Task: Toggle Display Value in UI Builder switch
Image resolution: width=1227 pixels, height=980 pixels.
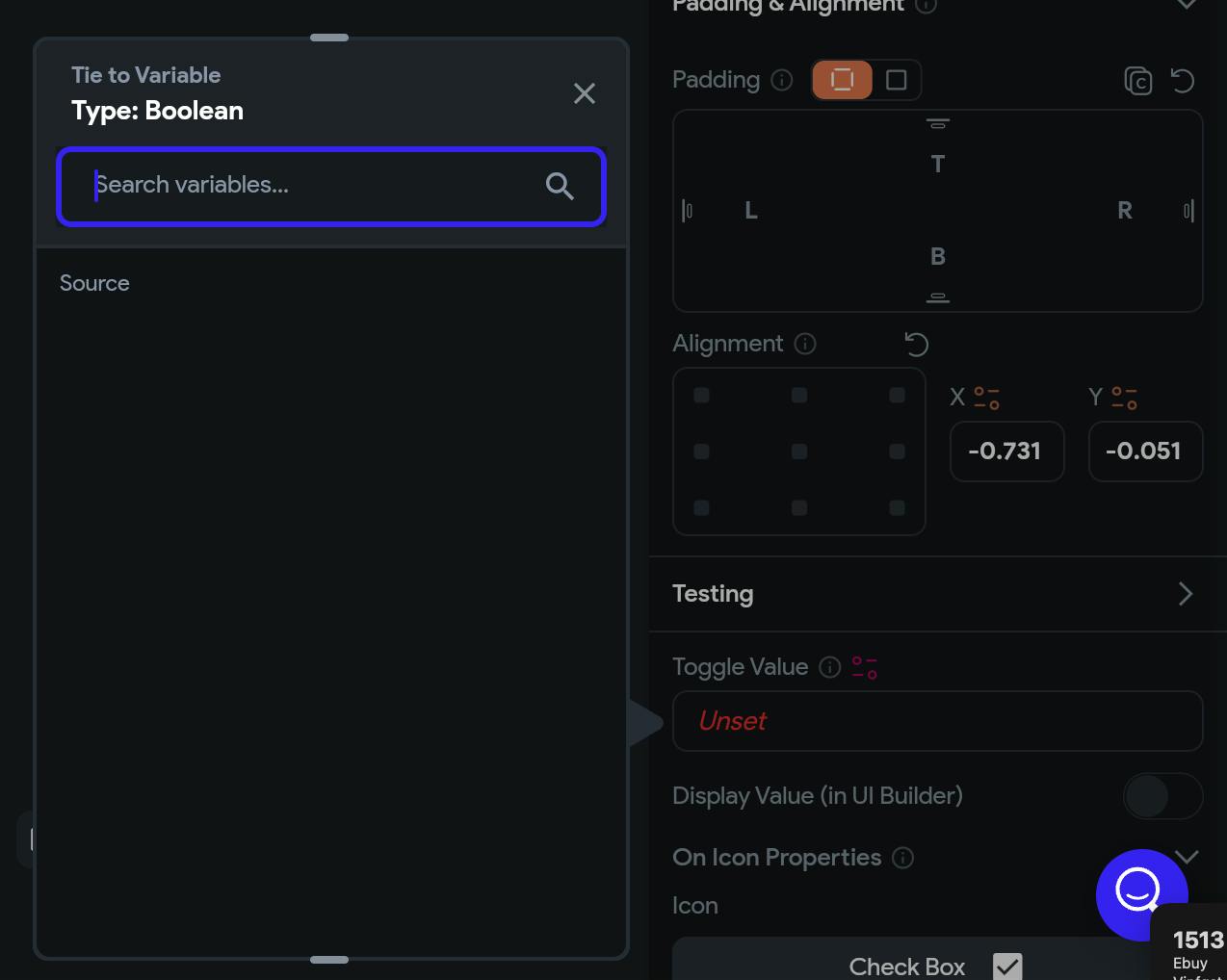Action: pos(1162,796)
